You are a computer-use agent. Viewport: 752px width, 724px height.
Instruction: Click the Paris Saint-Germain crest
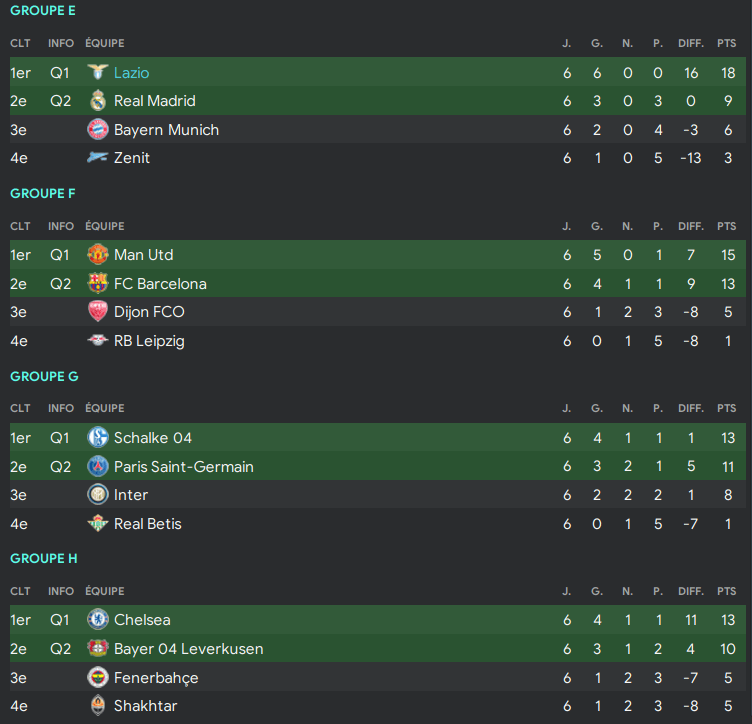point(97,467)
